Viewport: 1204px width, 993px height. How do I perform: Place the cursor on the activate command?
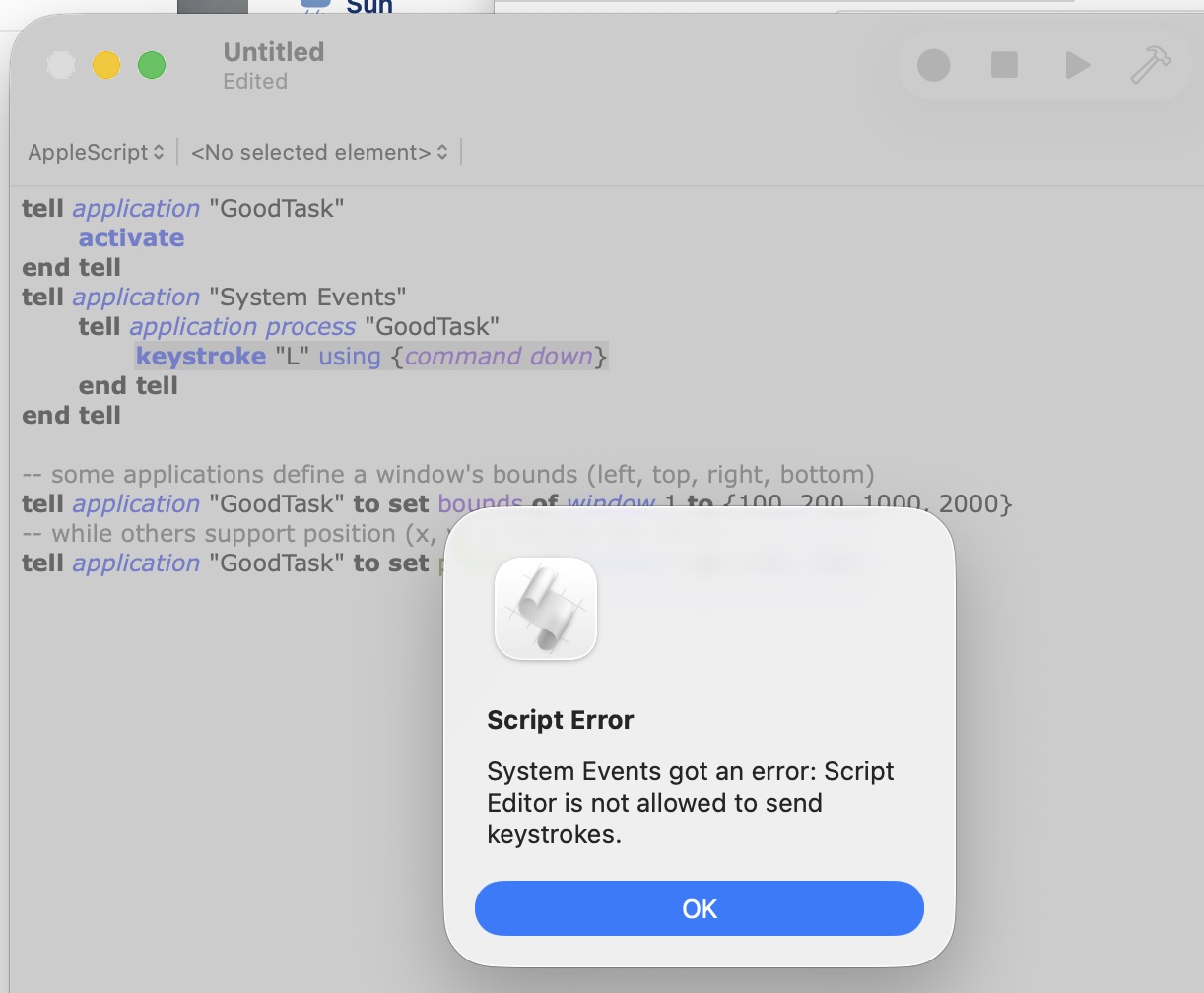tap(131, 237)
